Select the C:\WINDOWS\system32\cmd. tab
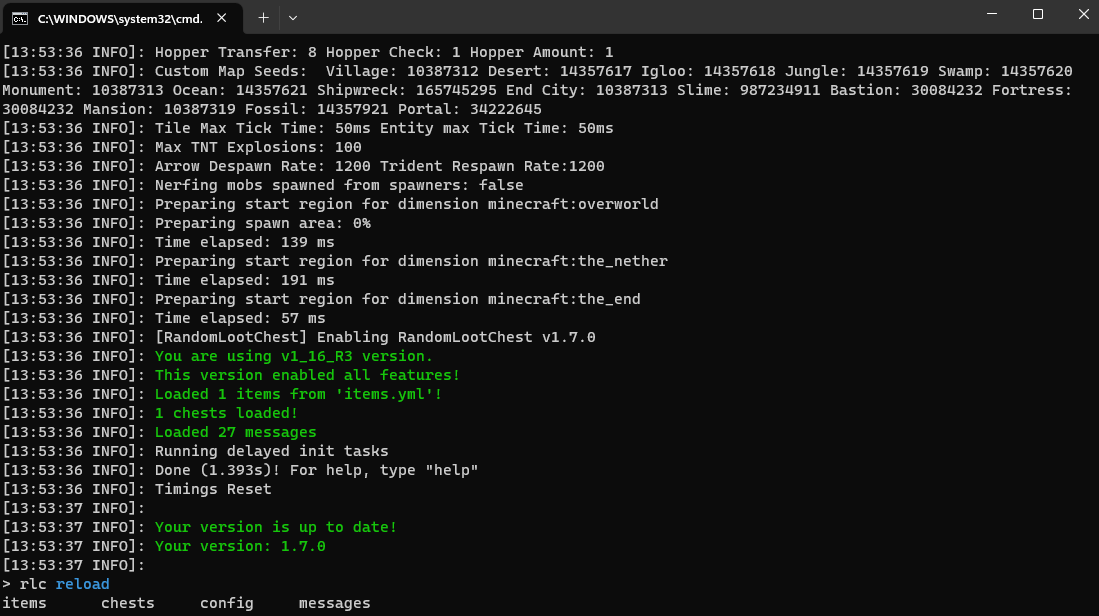 [x=123, y=19]
